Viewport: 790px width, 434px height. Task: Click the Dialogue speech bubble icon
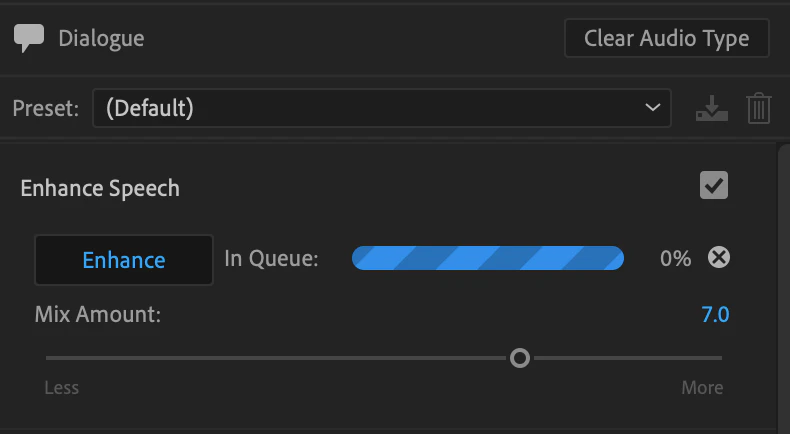(29, 38)
